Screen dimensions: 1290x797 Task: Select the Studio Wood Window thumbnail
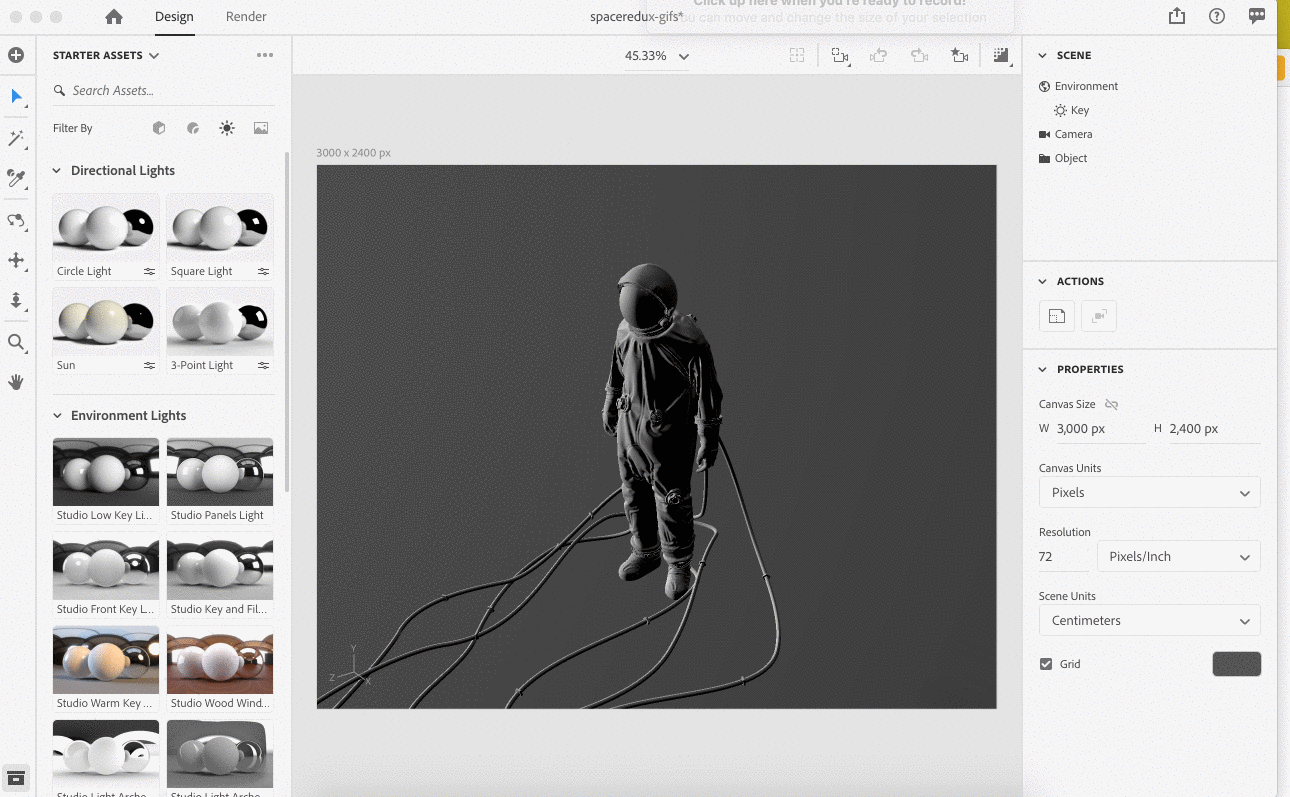220,660
